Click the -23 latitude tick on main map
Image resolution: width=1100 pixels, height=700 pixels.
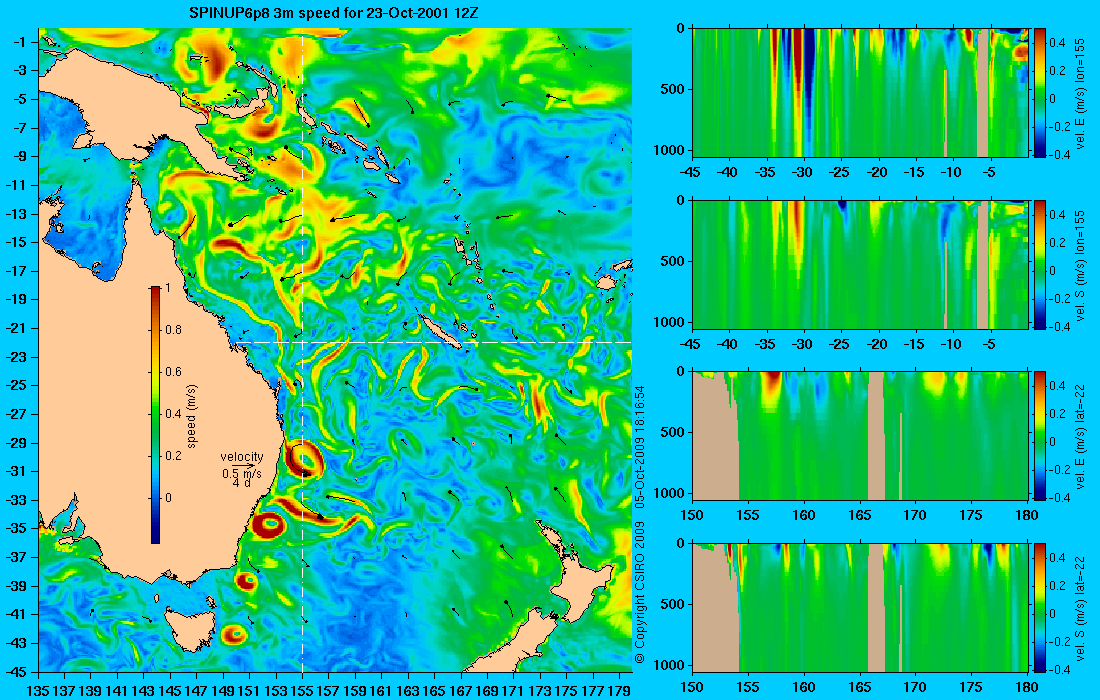(x=18, y=357)
